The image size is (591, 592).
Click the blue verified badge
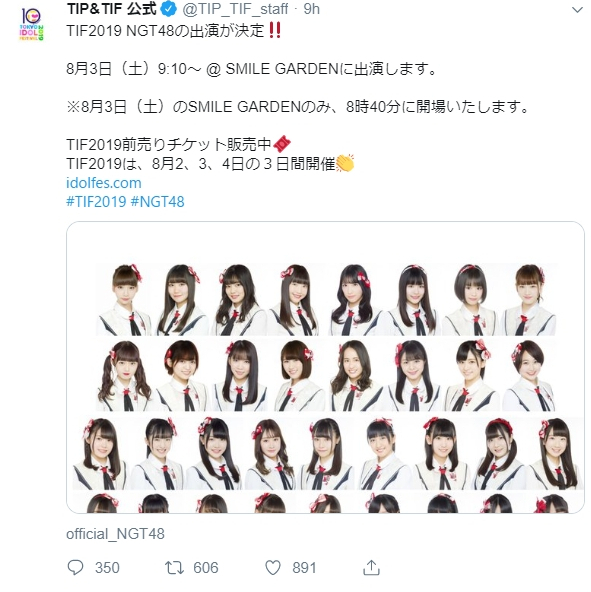169,9
